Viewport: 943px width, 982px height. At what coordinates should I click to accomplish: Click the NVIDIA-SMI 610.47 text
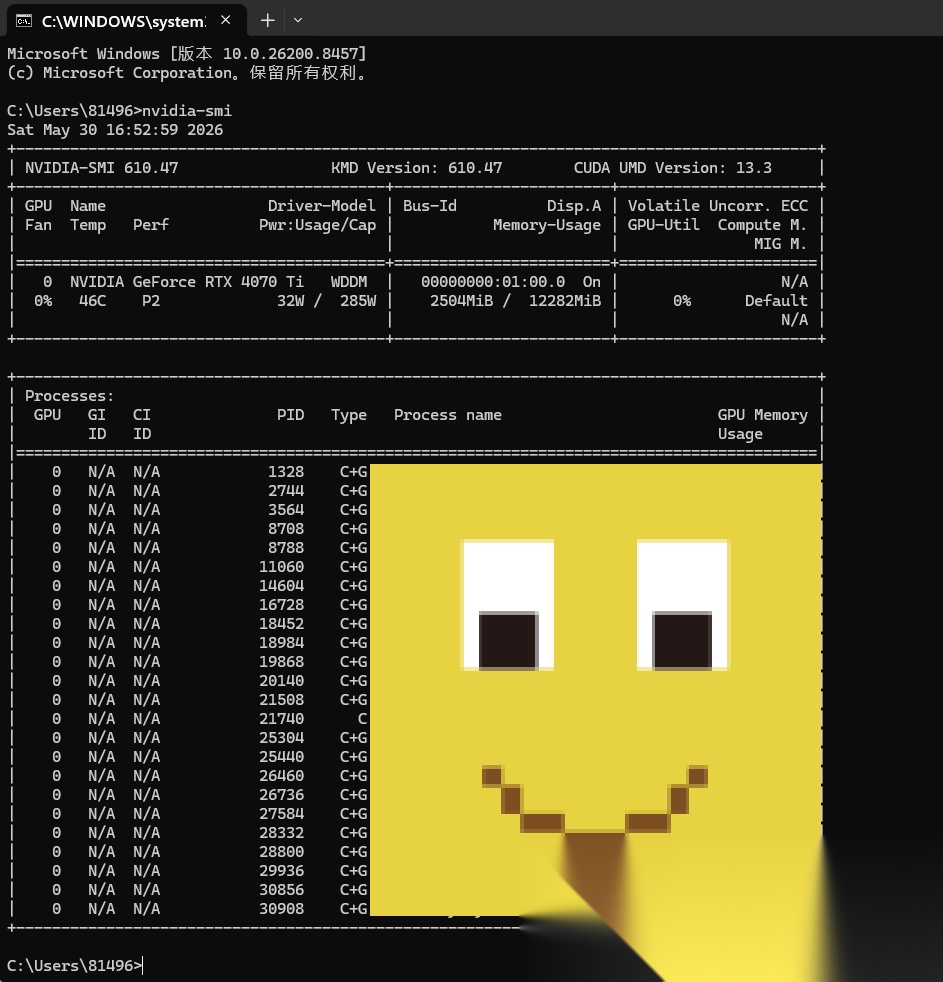click(101, 168)
